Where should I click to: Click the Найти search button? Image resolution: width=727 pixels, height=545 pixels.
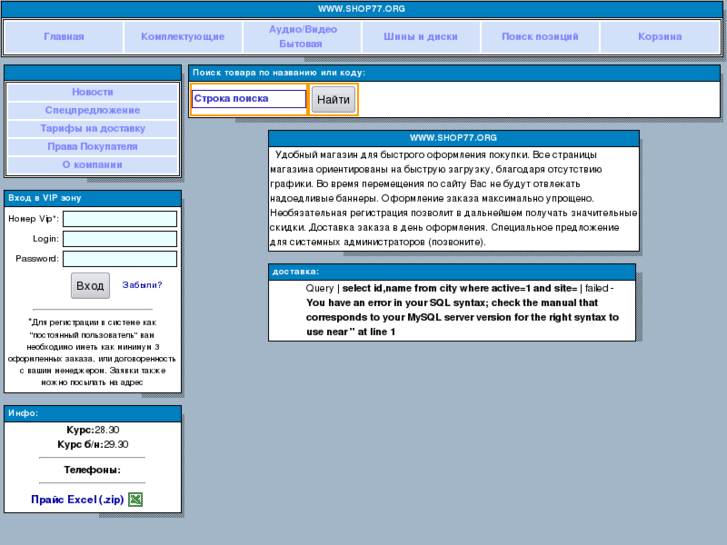pos(333,99)
